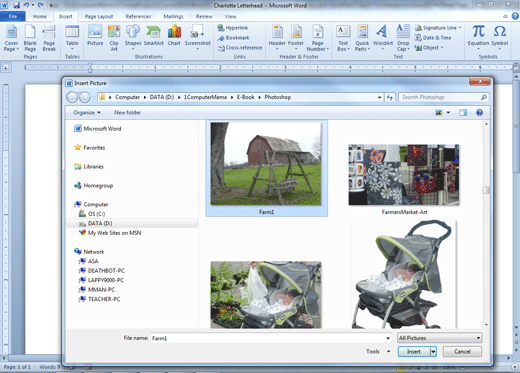Open the Symbol gallery
The height and width of the screenshot is (373, 520).
pyautogui.click(x=500, y=37)
